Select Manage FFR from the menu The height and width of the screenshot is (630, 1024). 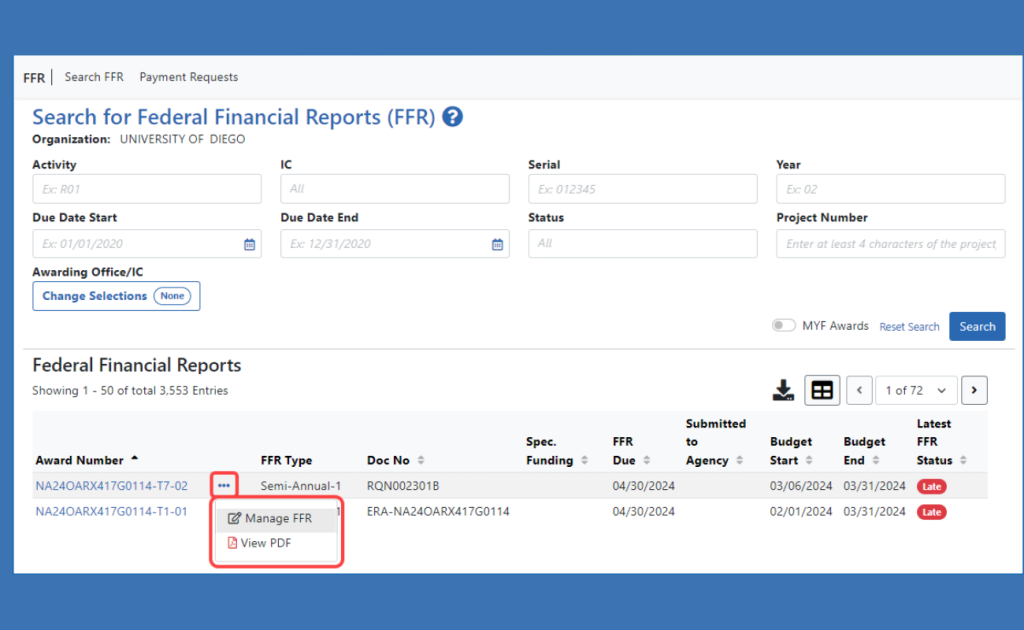click(277, 518)
